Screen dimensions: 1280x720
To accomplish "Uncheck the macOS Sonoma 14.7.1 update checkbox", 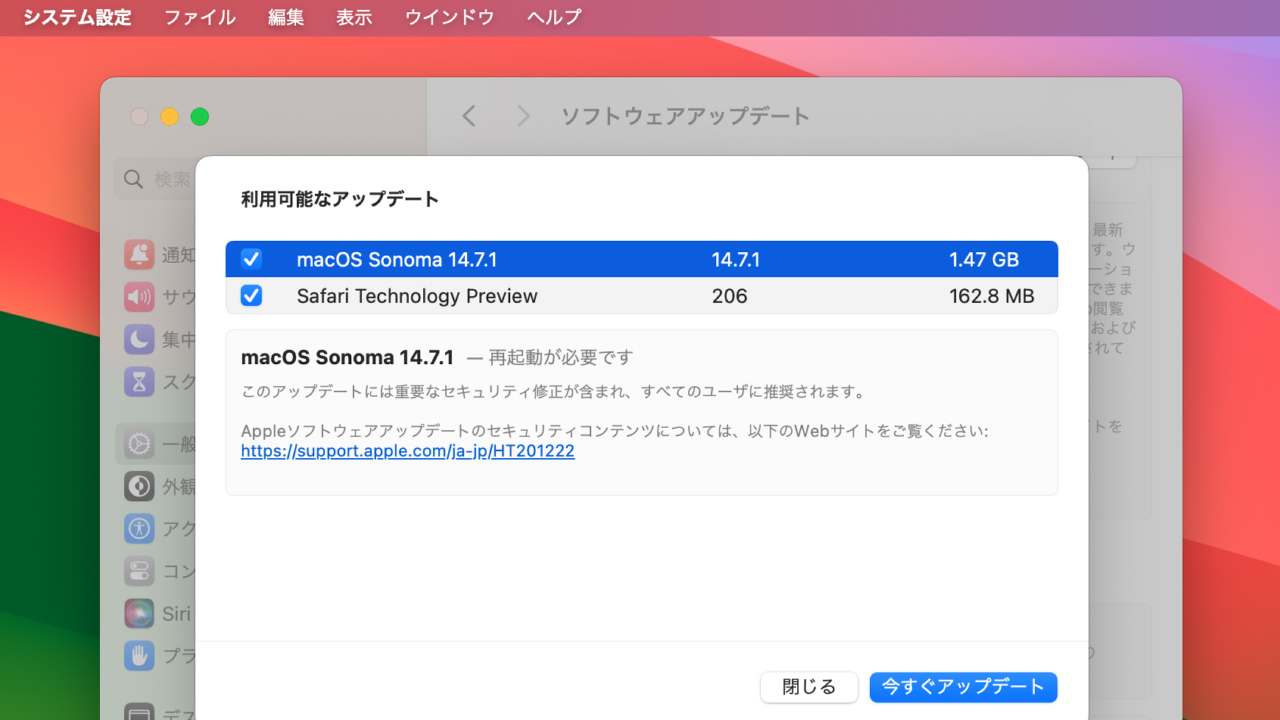I will coord(251,260).
